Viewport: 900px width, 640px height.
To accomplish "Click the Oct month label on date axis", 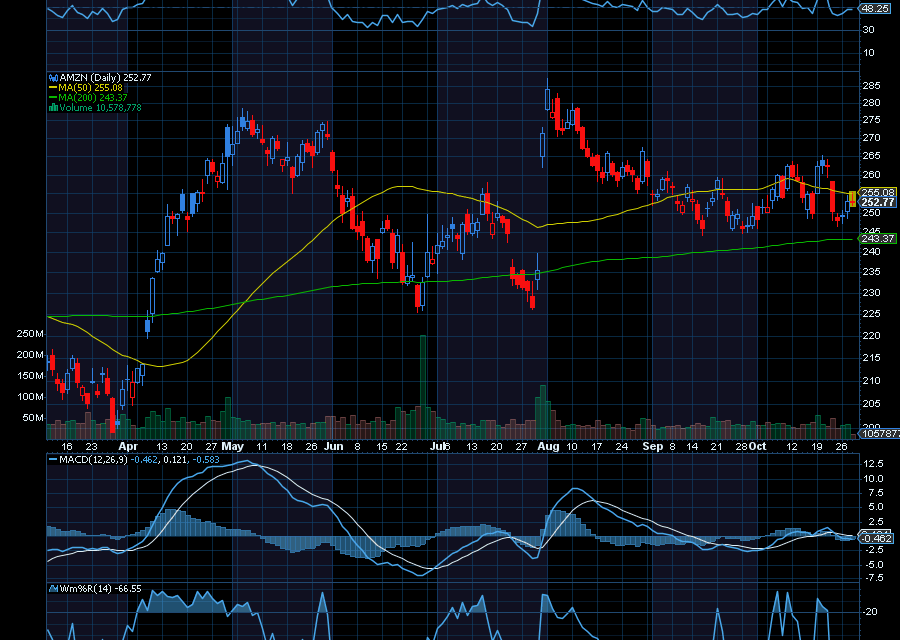I will (x=758, y=447).
